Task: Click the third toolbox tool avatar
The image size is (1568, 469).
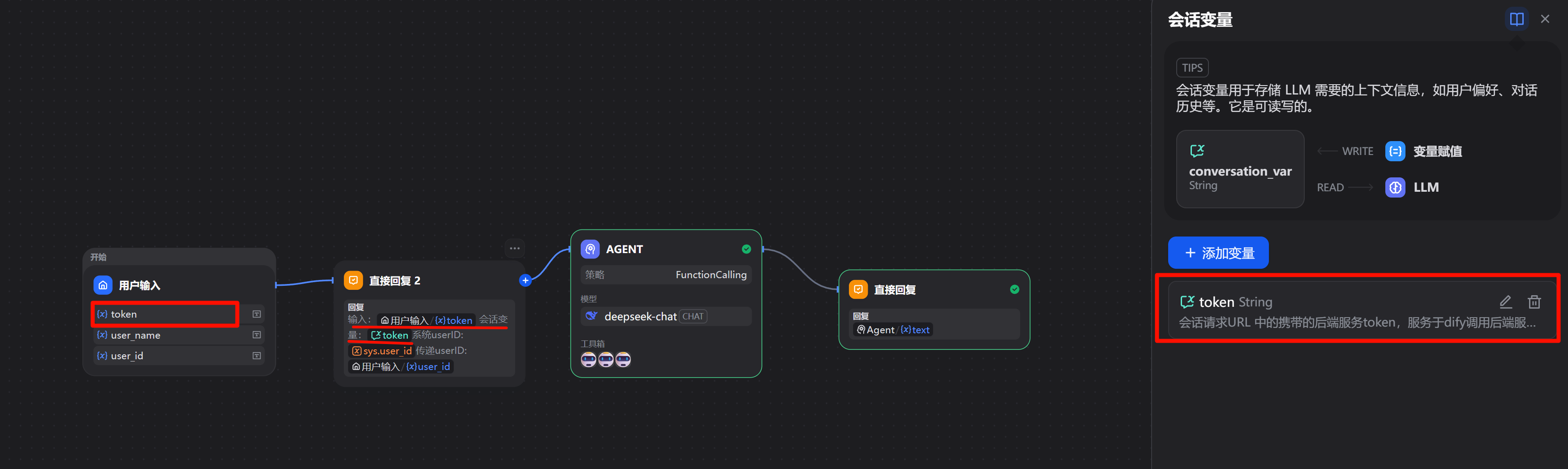Action: (x=623, y=359)
